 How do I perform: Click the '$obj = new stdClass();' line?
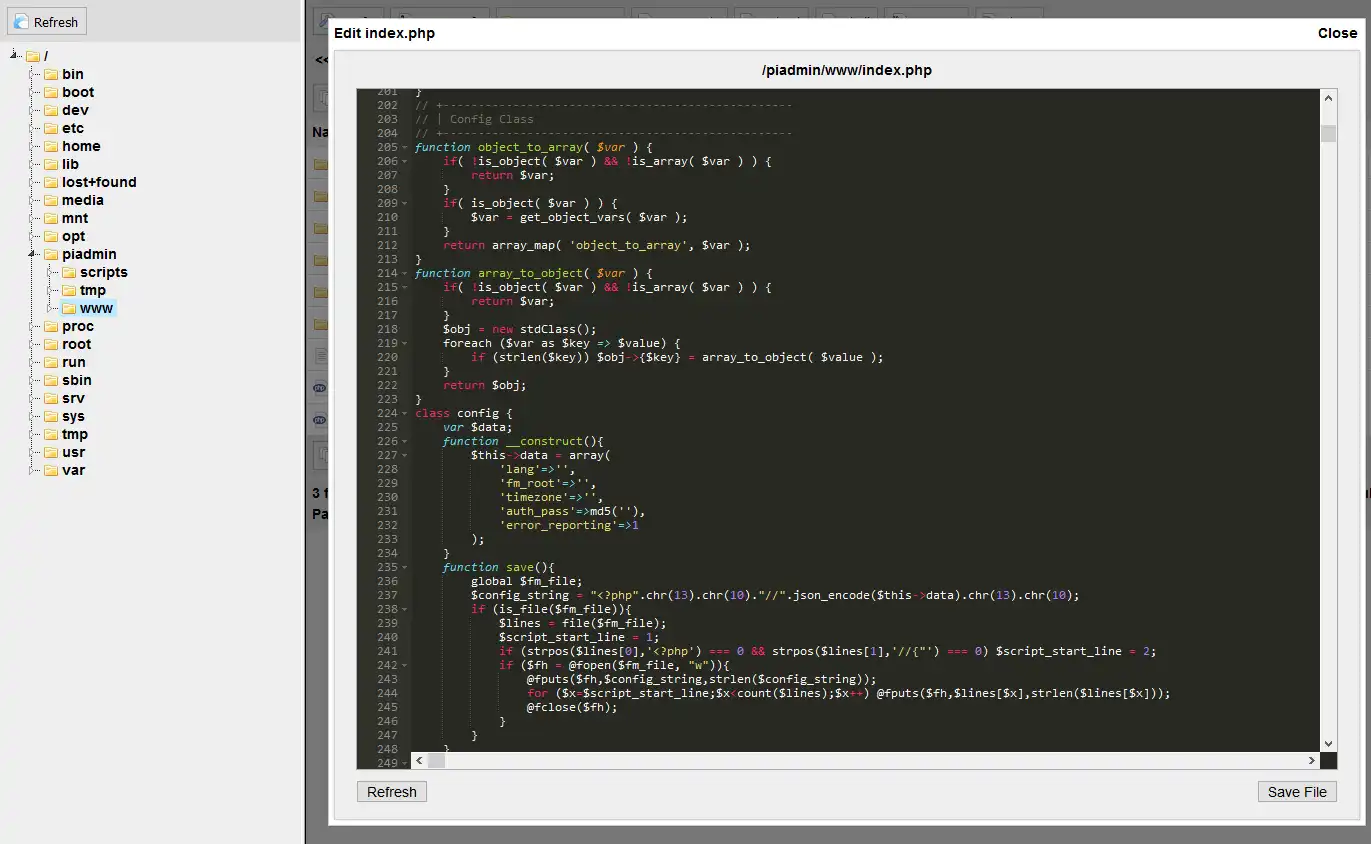click(x=519, y=329)
